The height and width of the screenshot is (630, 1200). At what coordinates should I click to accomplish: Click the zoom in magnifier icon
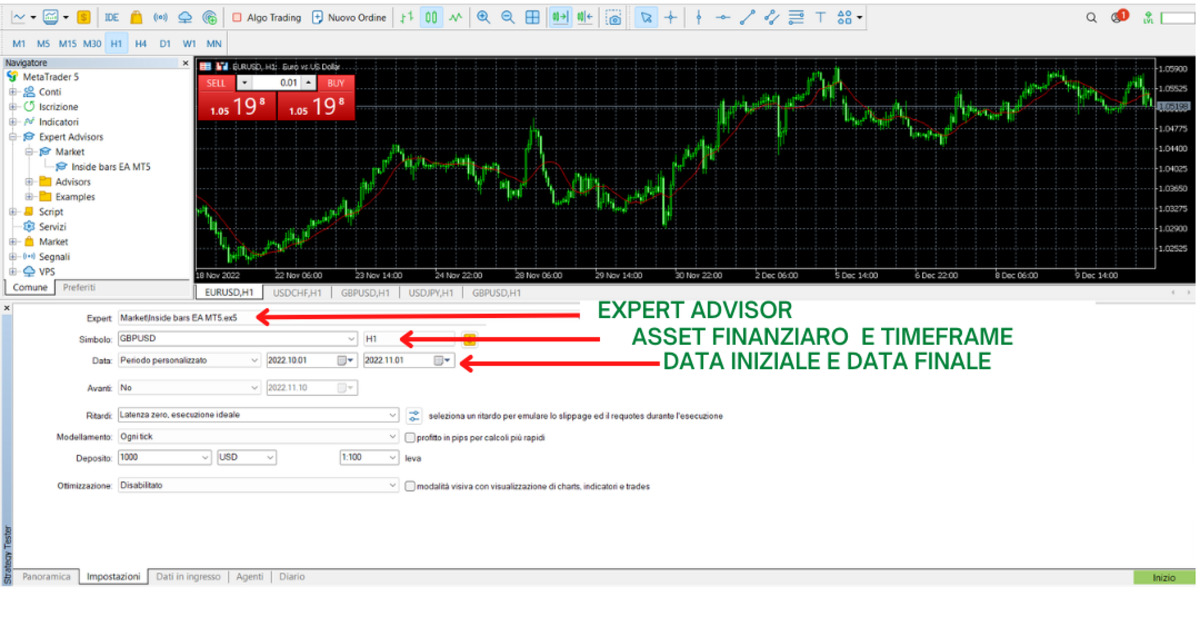484,17
